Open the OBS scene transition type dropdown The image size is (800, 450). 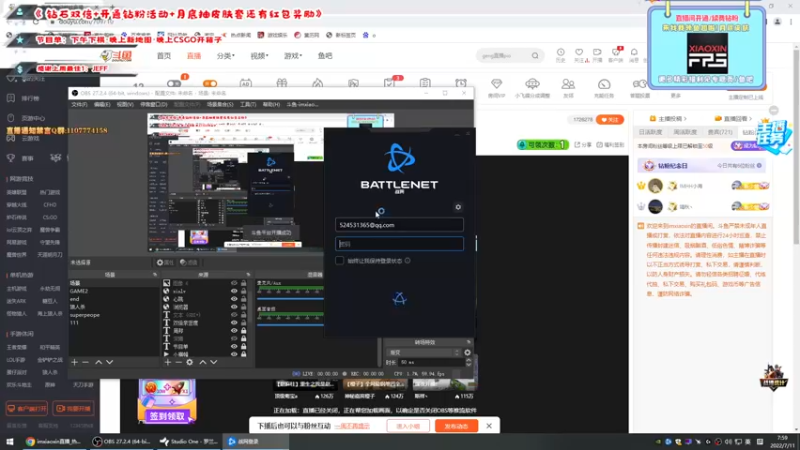tap(424, 353)
